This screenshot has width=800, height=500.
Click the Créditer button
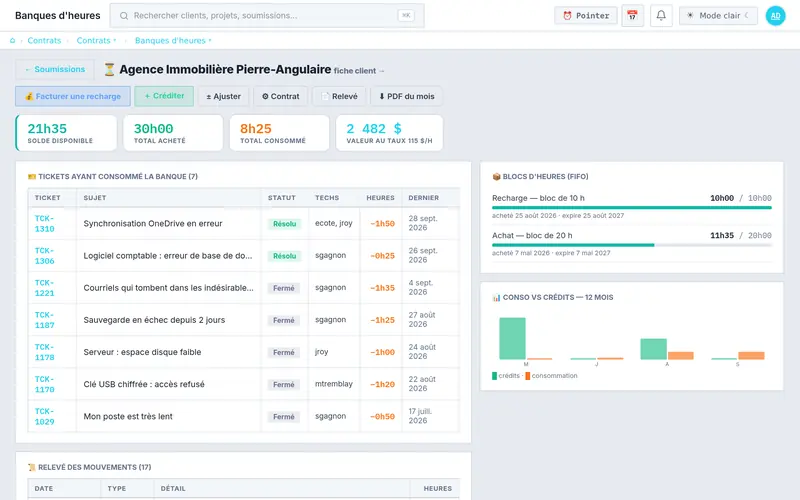click(x=164, y=96)
